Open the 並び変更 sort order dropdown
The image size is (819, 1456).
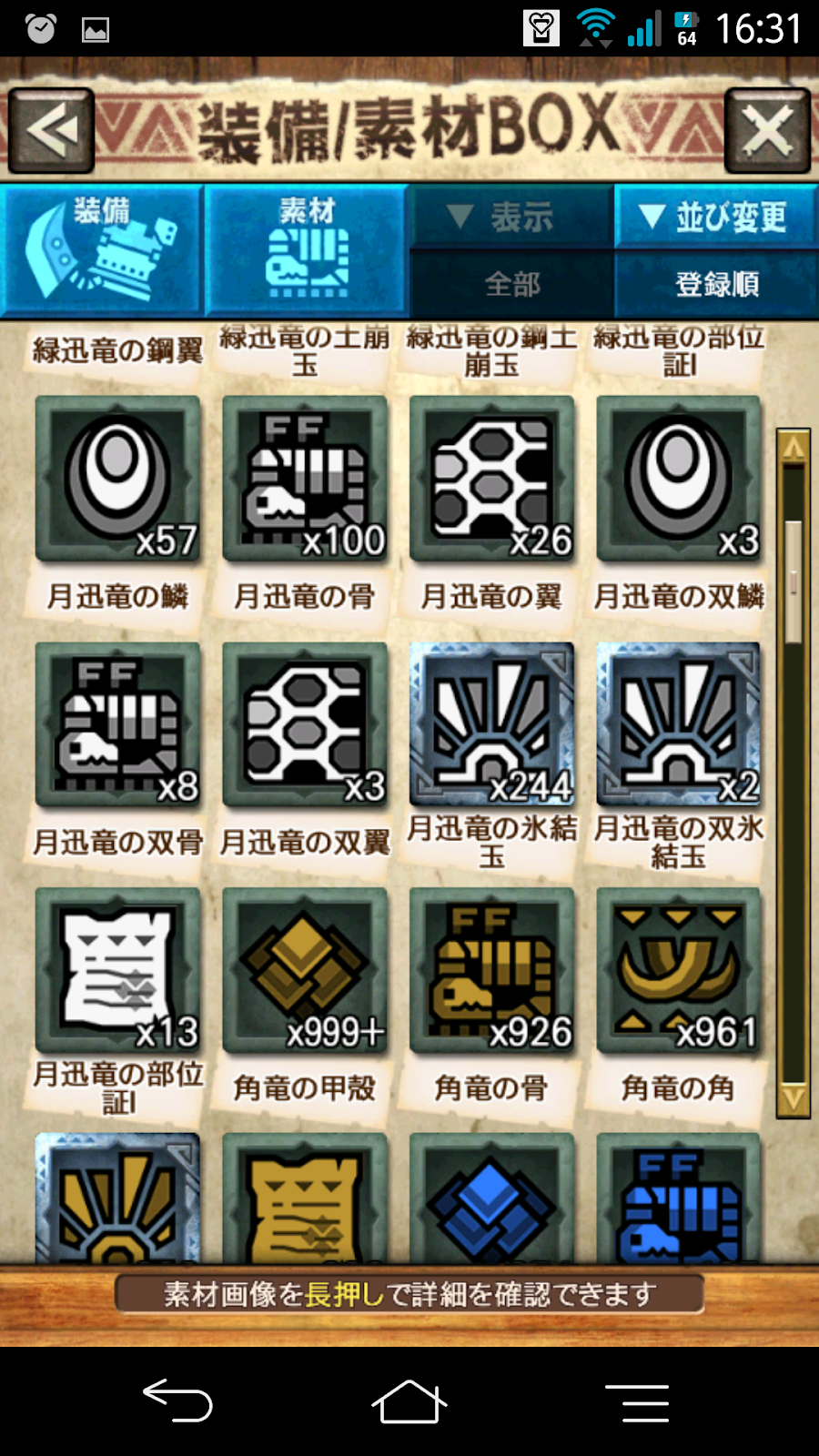(x=716, y=217)
